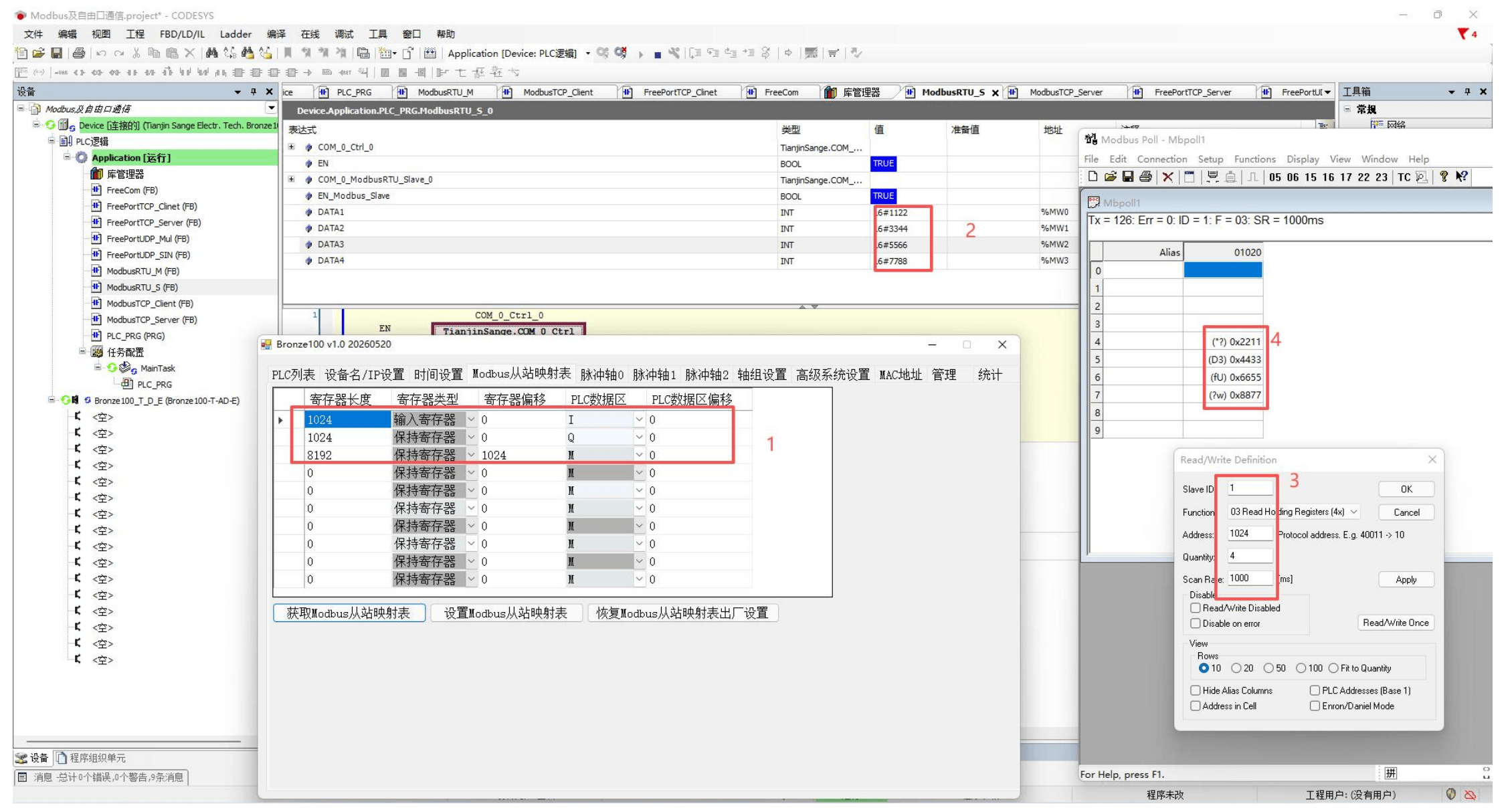Open the find binoculars icon in CODESYS toolbar
The height and width of the screenshot is (808, 1512).
point(212,53)
